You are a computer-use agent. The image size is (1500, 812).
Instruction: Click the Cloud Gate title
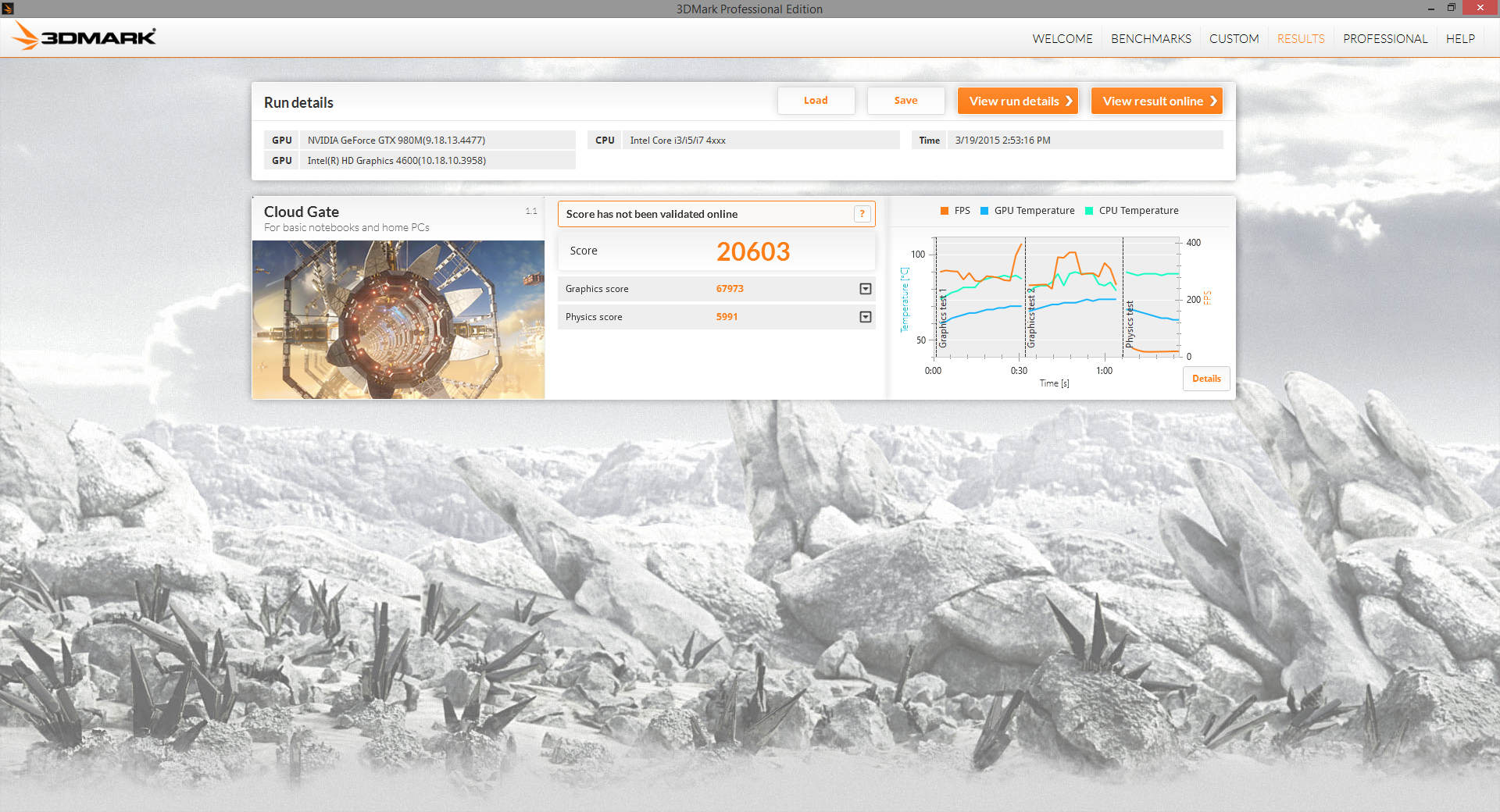[302, 212]
